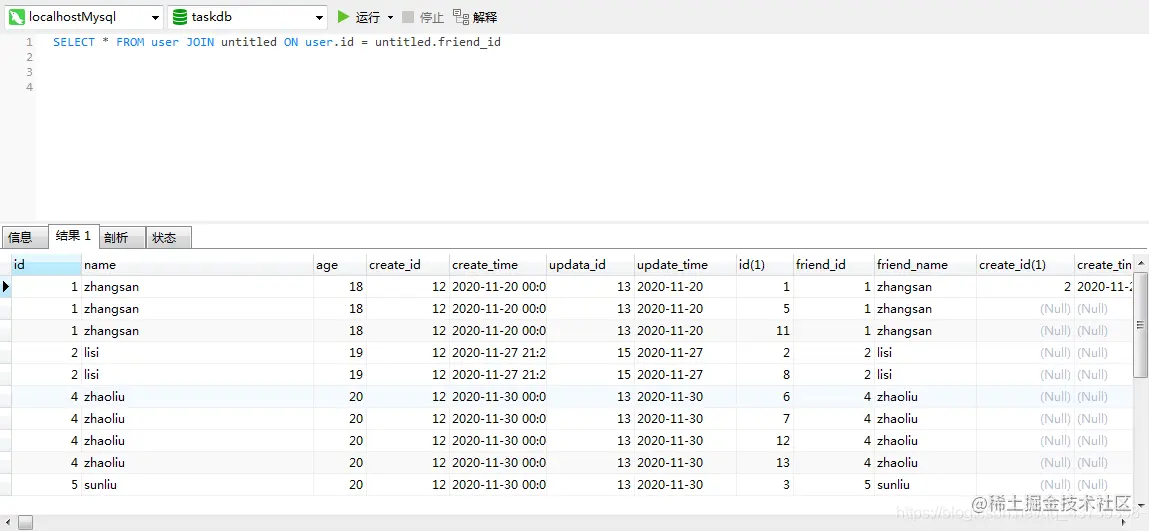
Task: Click the age column header
Action: (x=339, y=264)
